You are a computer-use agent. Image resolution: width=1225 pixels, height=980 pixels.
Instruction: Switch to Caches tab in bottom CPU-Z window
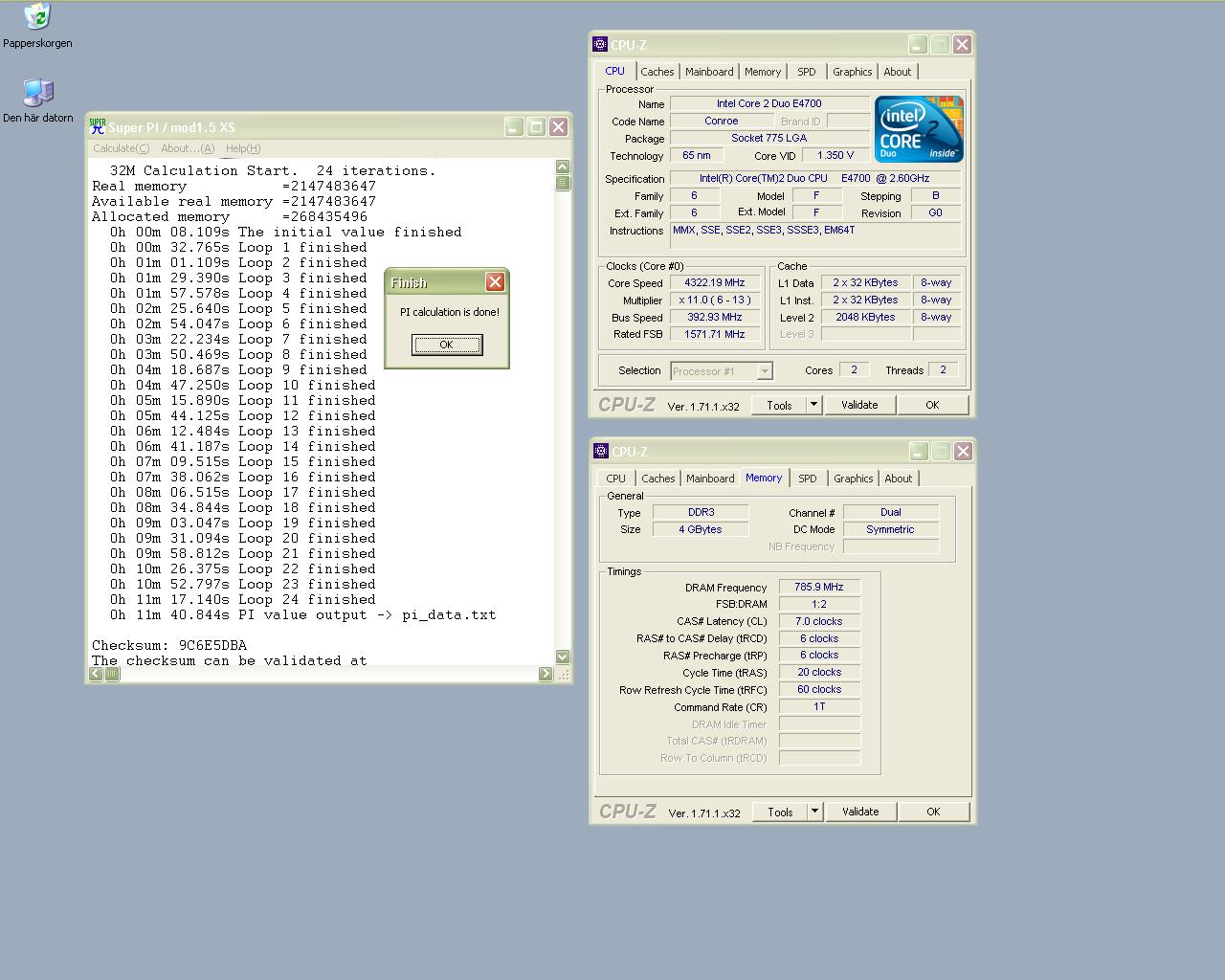[x=658, y=479]
